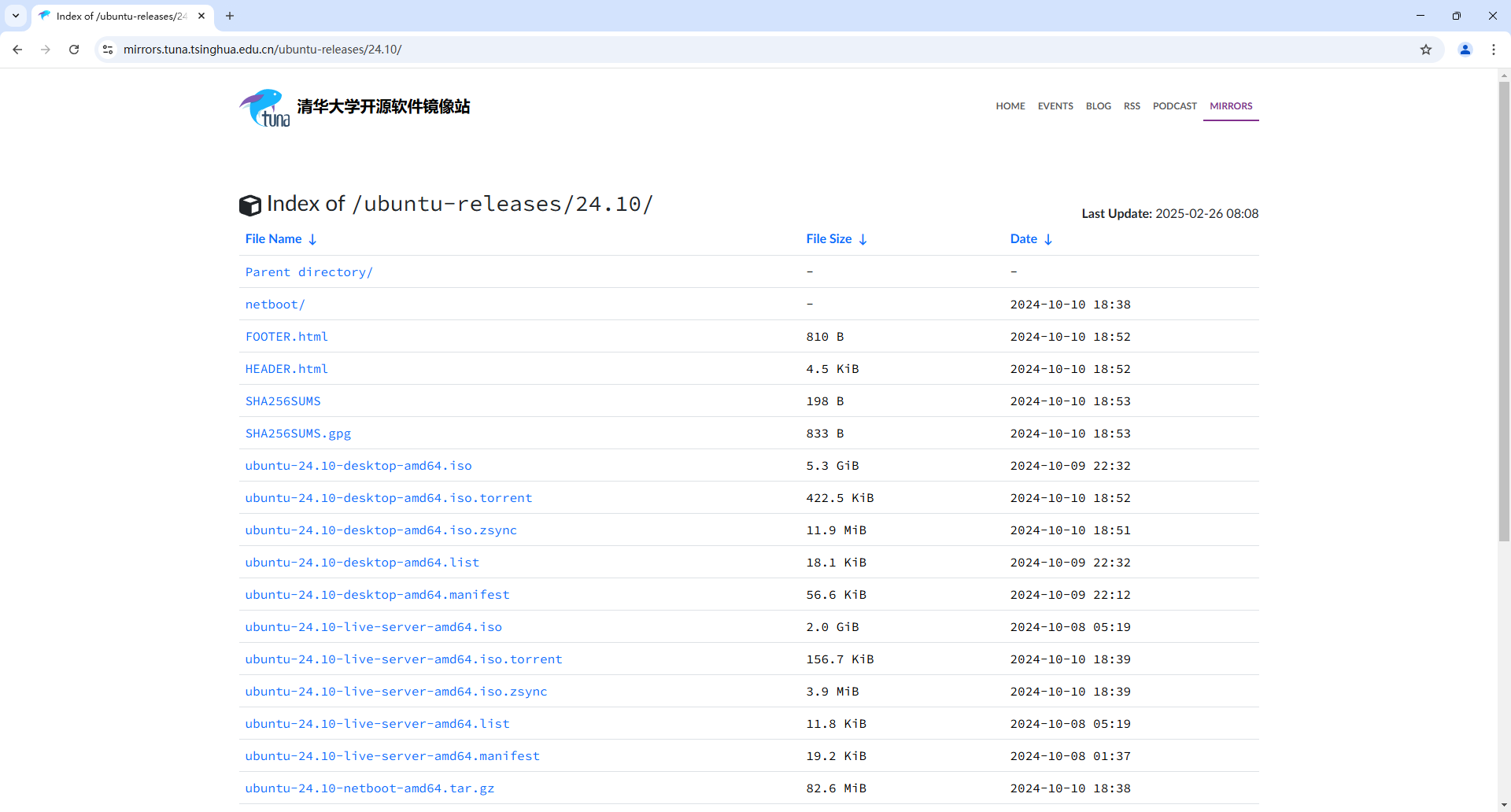
Task: Minimize the Chrome window
Action: coord(1420,16)
